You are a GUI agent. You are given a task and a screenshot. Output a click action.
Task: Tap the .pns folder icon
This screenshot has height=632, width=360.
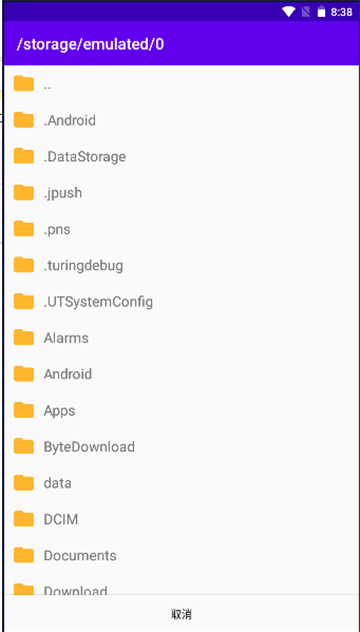click(23, 229)
